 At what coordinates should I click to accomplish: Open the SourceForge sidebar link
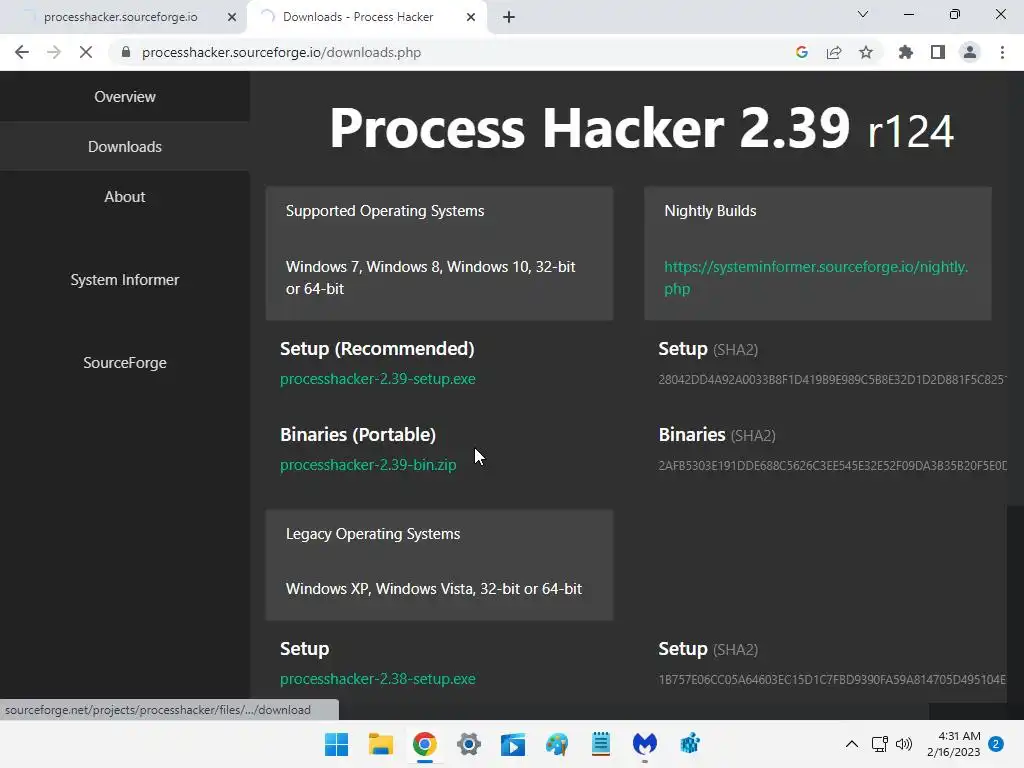tap(125, 362)
